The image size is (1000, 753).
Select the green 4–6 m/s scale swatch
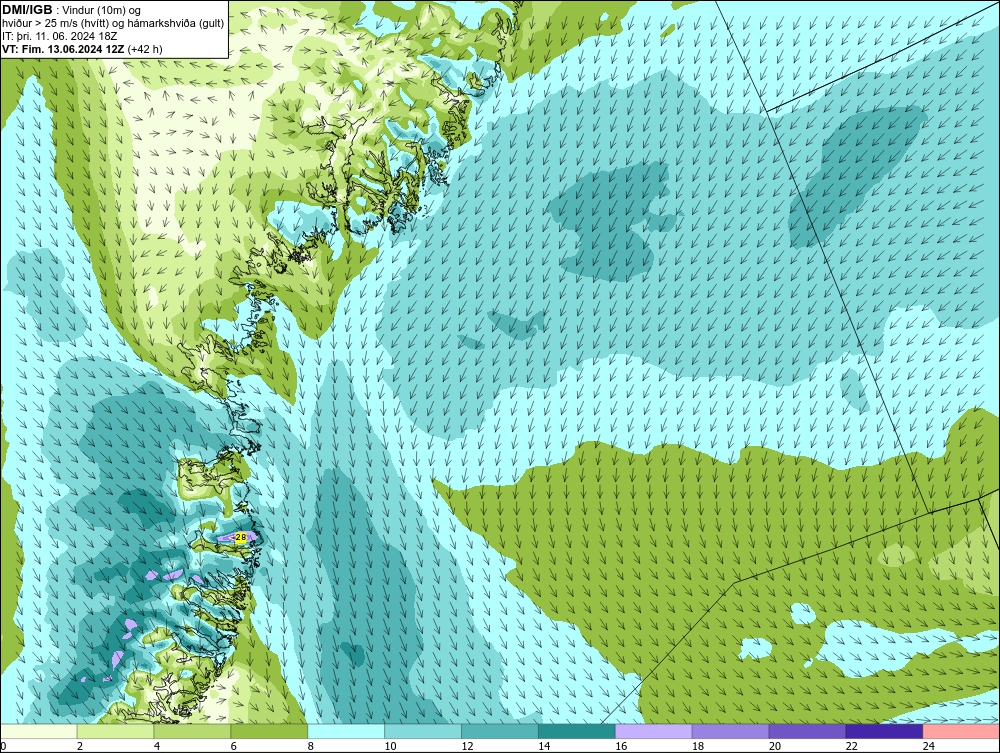click(192, 731)
